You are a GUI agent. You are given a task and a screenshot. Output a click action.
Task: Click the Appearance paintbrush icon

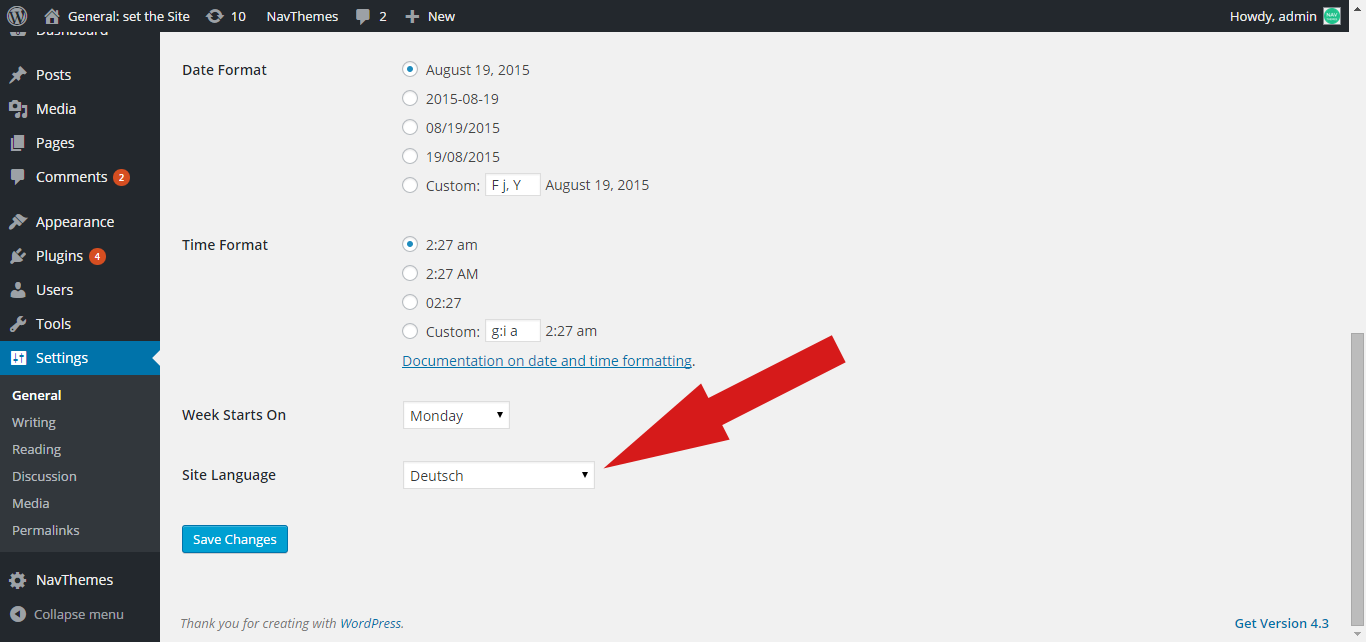17,222
